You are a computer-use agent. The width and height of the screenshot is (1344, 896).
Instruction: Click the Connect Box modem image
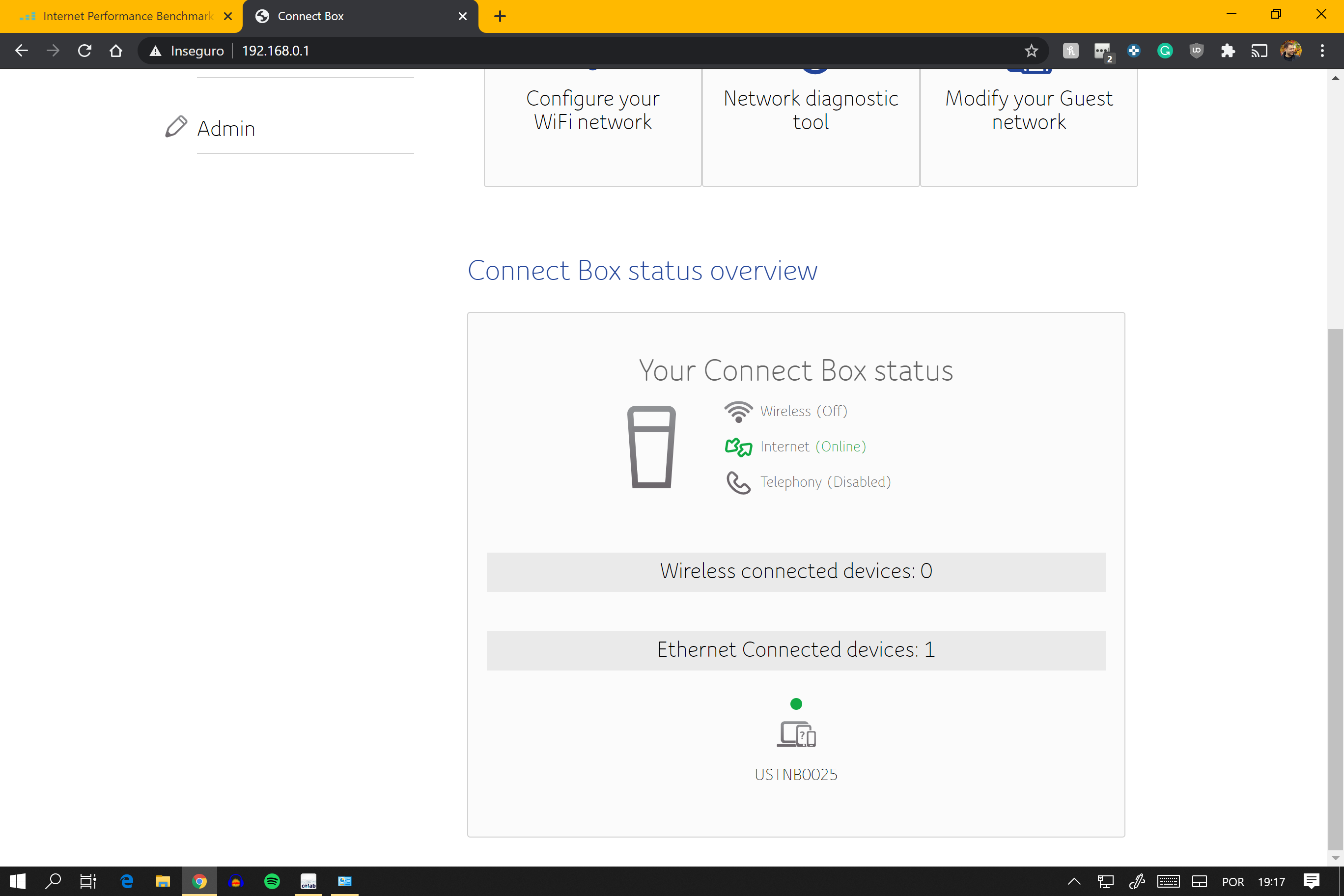651,447
